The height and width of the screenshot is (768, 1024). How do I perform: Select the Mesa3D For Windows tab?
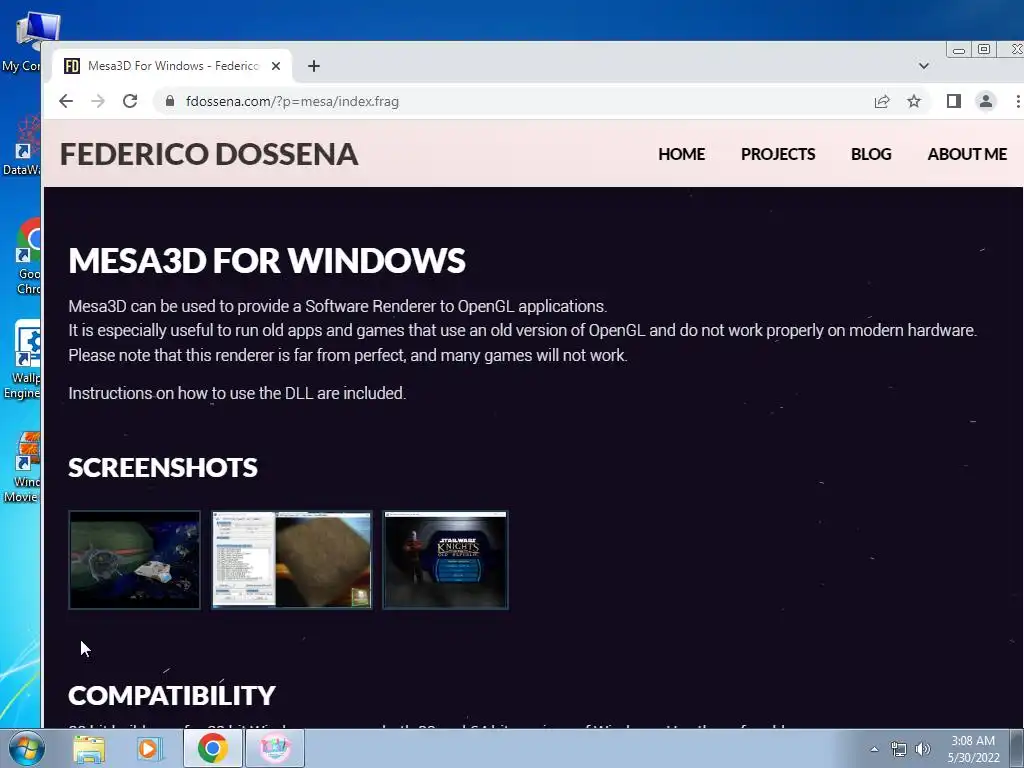(172, 66)
